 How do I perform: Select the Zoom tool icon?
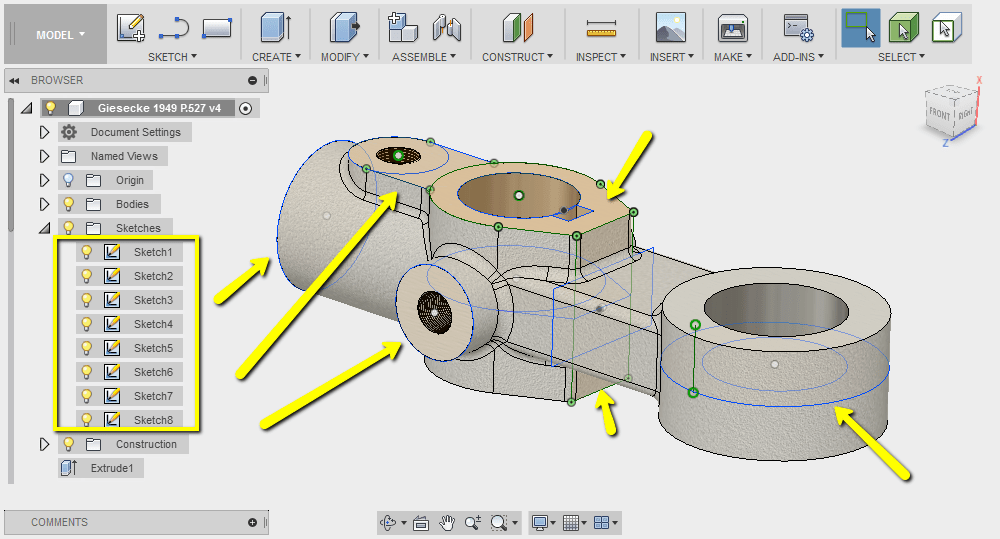point(473,523)
